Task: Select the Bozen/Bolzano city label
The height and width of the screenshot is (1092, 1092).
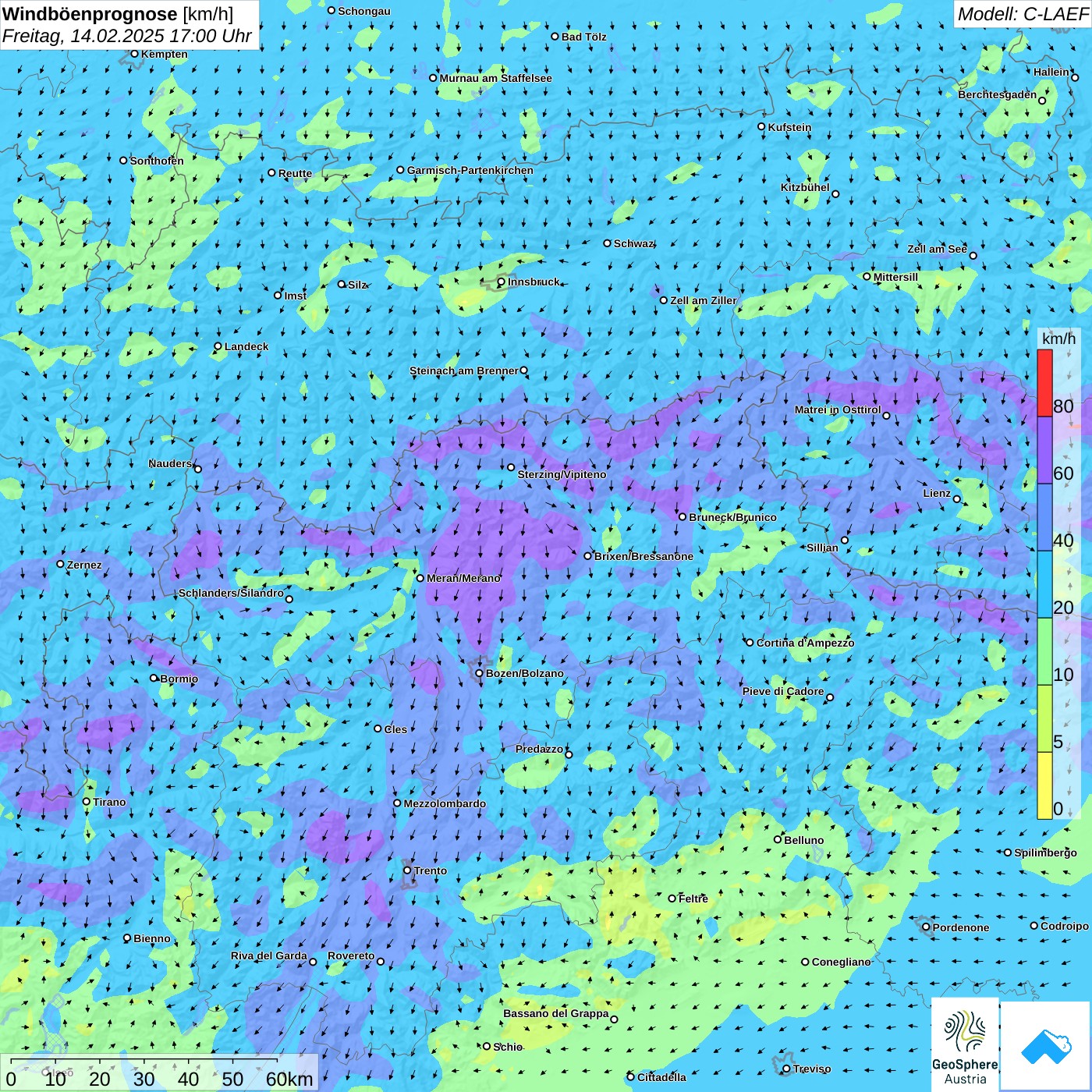Action: pos(524,673)
